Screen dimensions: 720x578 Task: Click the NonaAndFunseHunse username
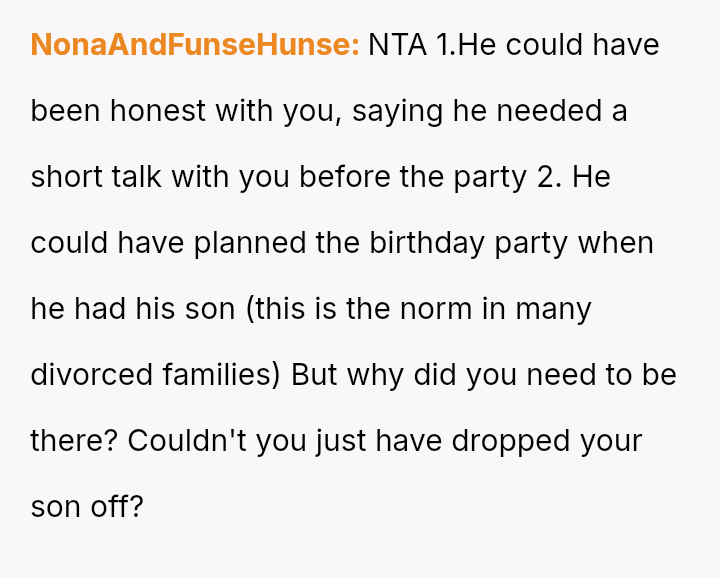coord(194,45)
